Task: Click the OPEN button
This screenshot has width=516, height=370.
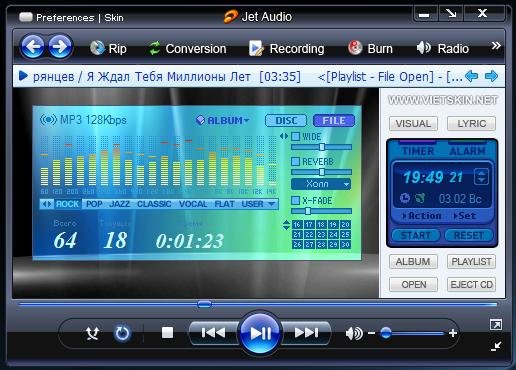Action: [413, 285]
